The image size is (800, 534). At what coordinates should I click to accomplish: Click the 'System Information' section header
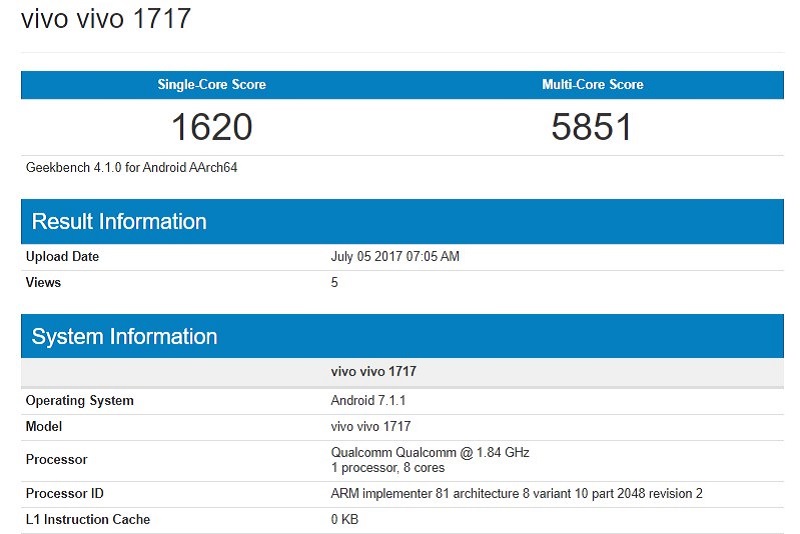(402, 336)
